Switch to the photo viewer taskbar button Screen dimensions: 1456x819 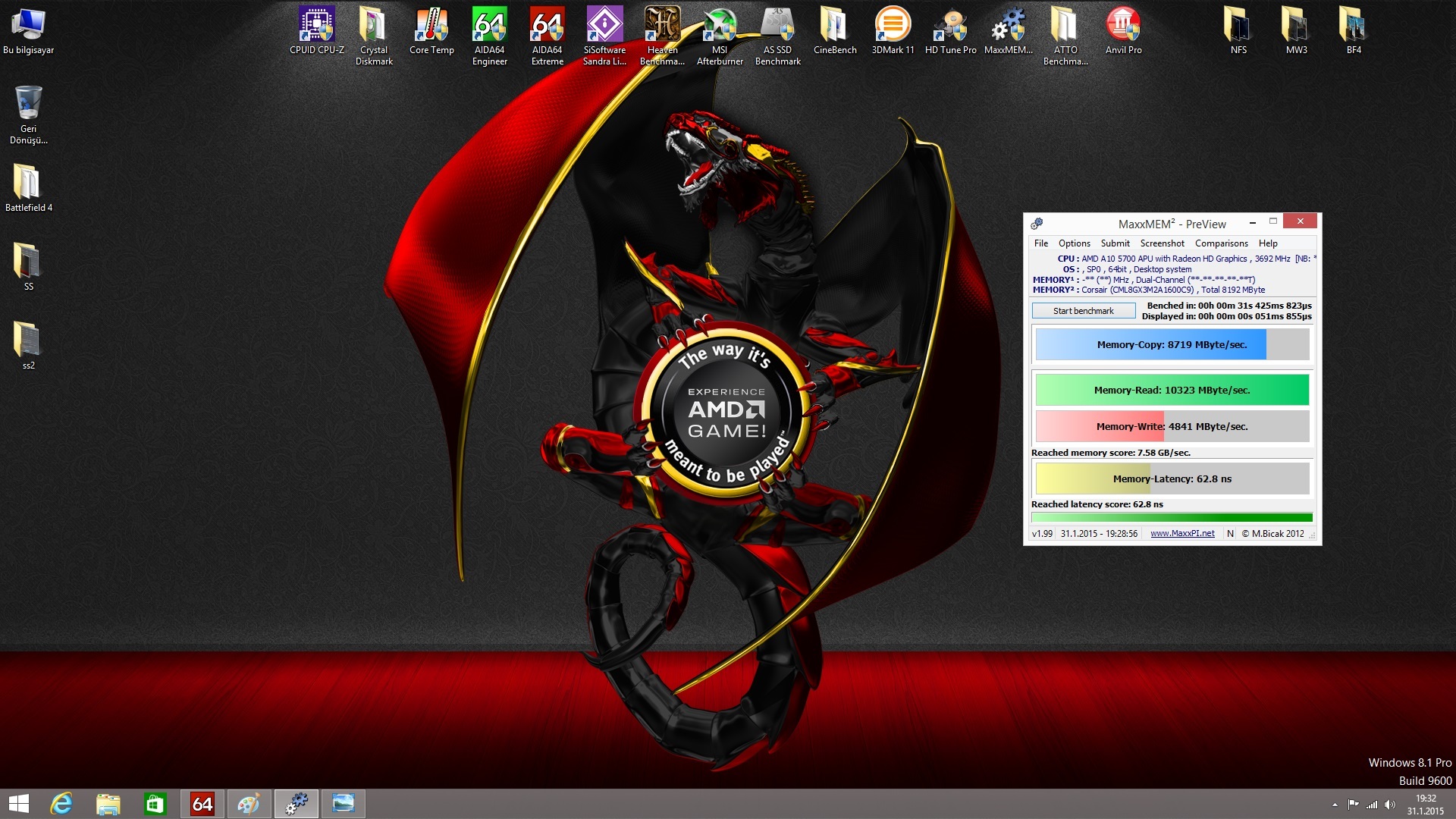(x=344, y=804)
